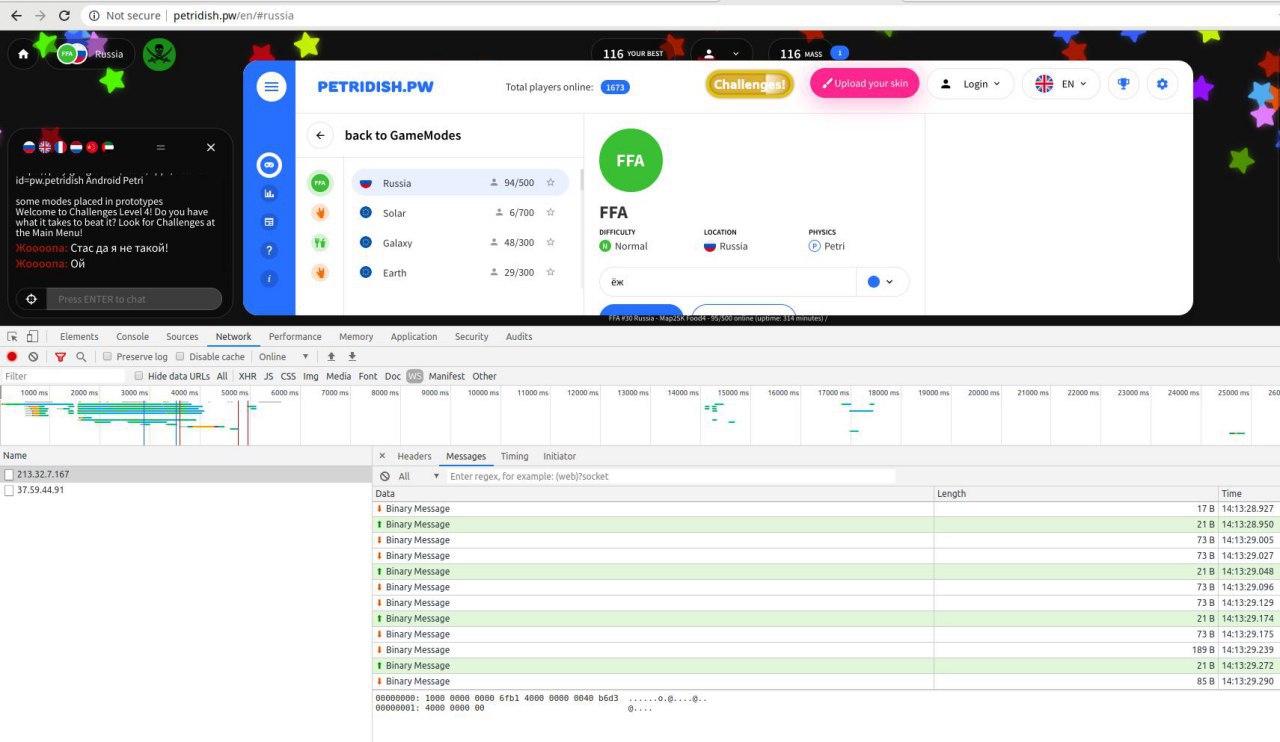The height and width of the screenshot is (742, 1280).
Task: Click the Challenges! button
Action: pos(749,84)
